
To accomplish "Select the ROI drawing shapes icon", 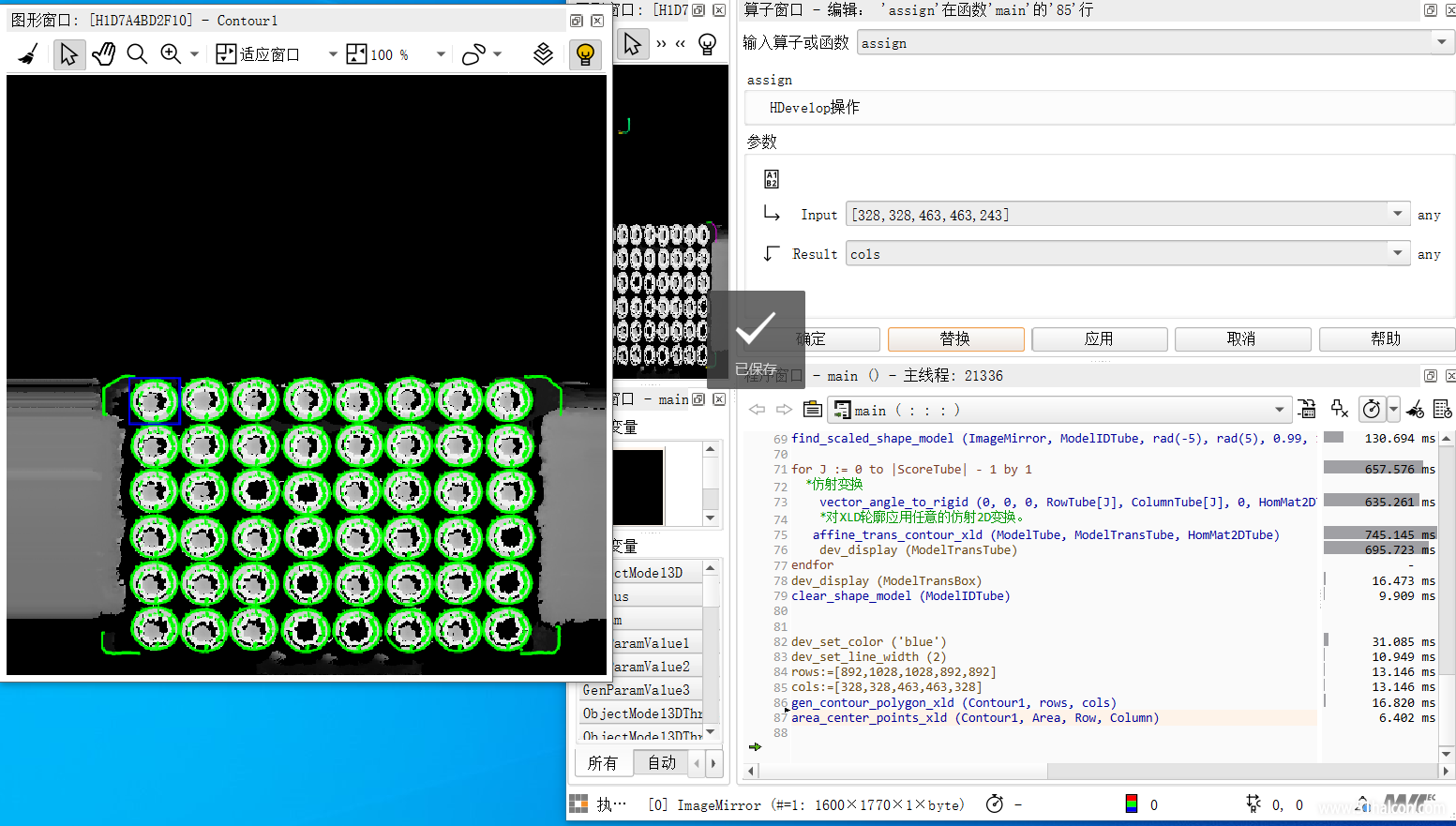I will coord(473,54).
